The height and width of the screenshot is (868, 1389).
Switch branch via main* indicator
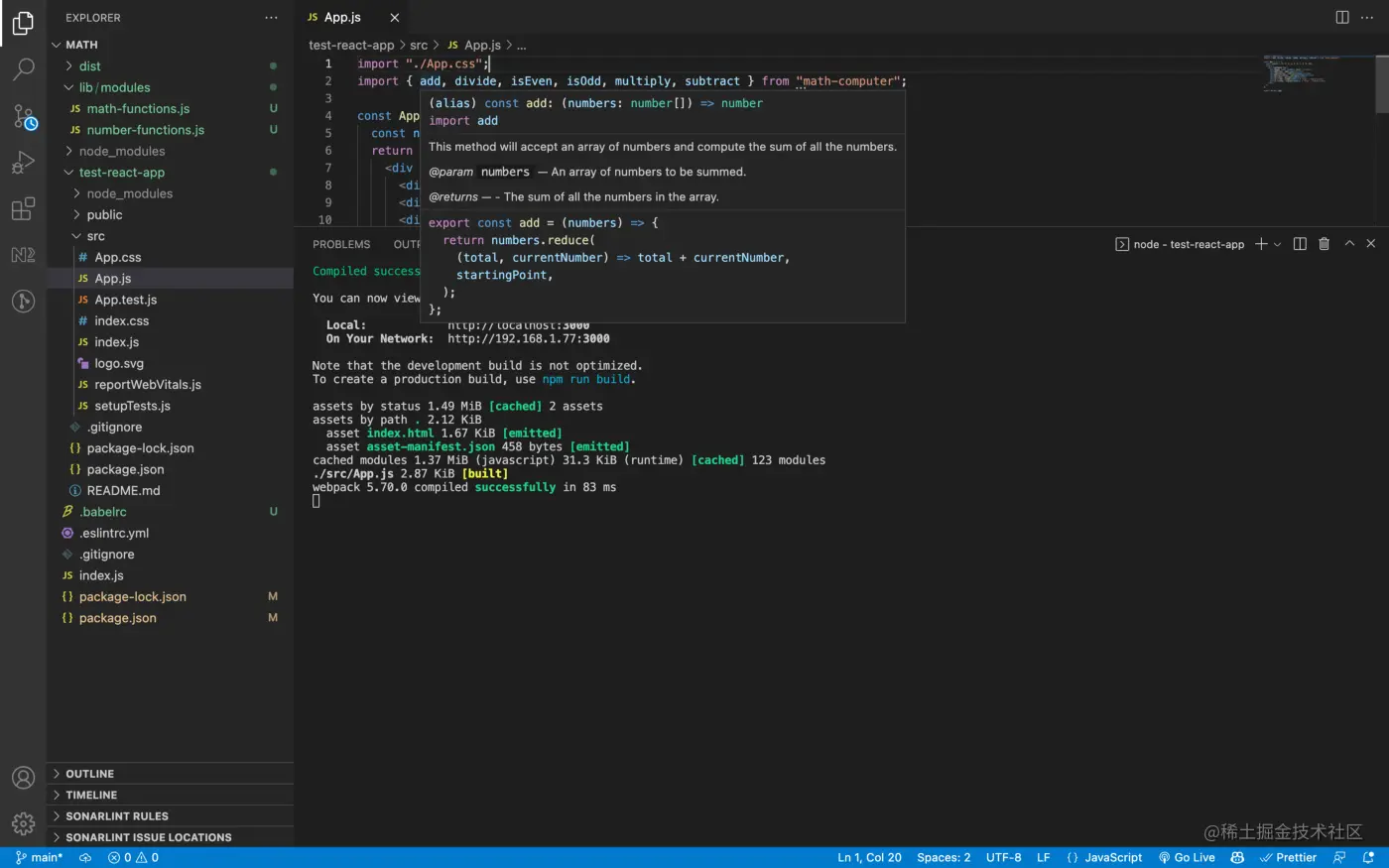[x=39, y=858]
